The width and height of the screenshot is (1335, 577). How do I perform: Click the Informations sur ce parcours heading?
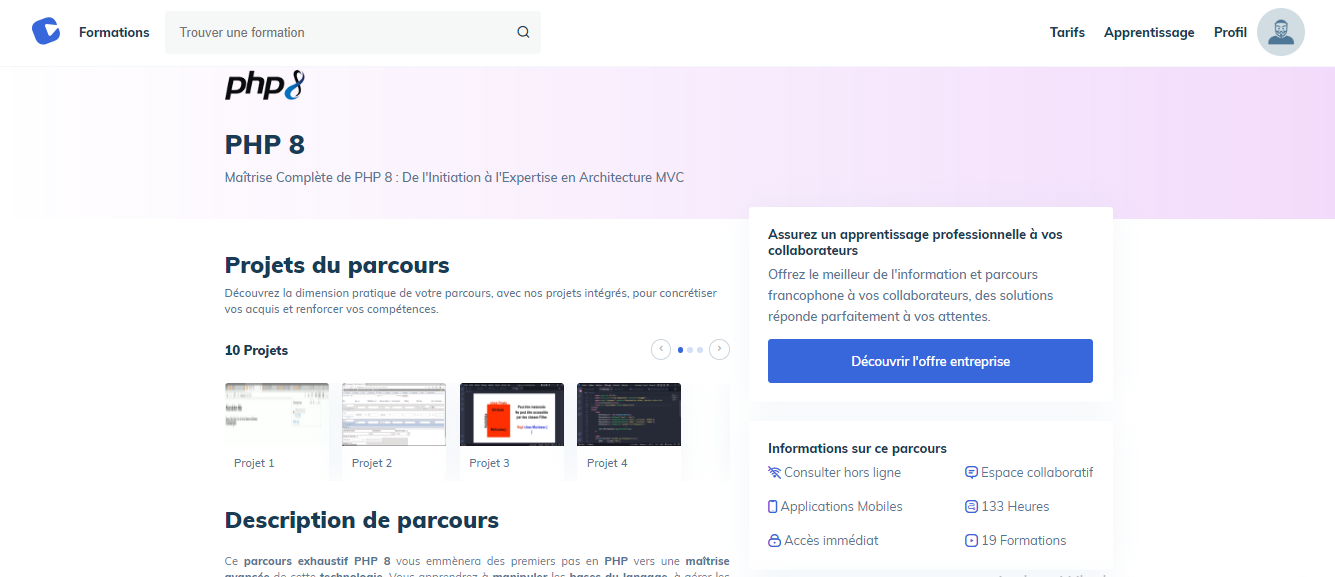coord(857,448)
